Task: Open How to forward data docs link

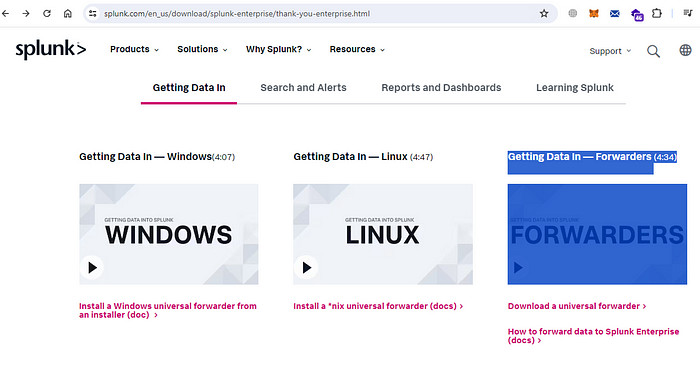Action: (593, 336)
